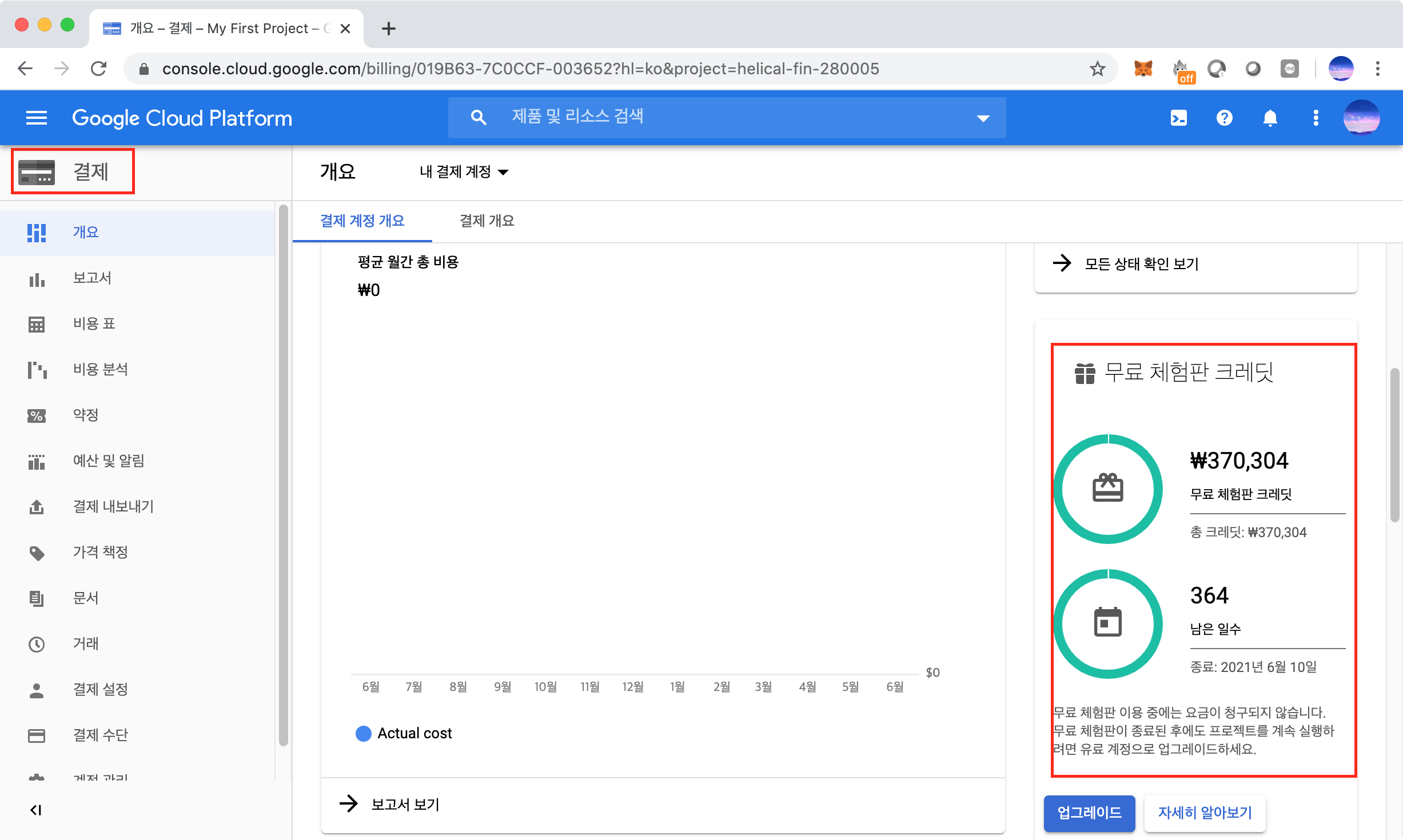Switch to the 결제 개요 tab
This screenshot has height=840, width=1403.
(487, 221)
